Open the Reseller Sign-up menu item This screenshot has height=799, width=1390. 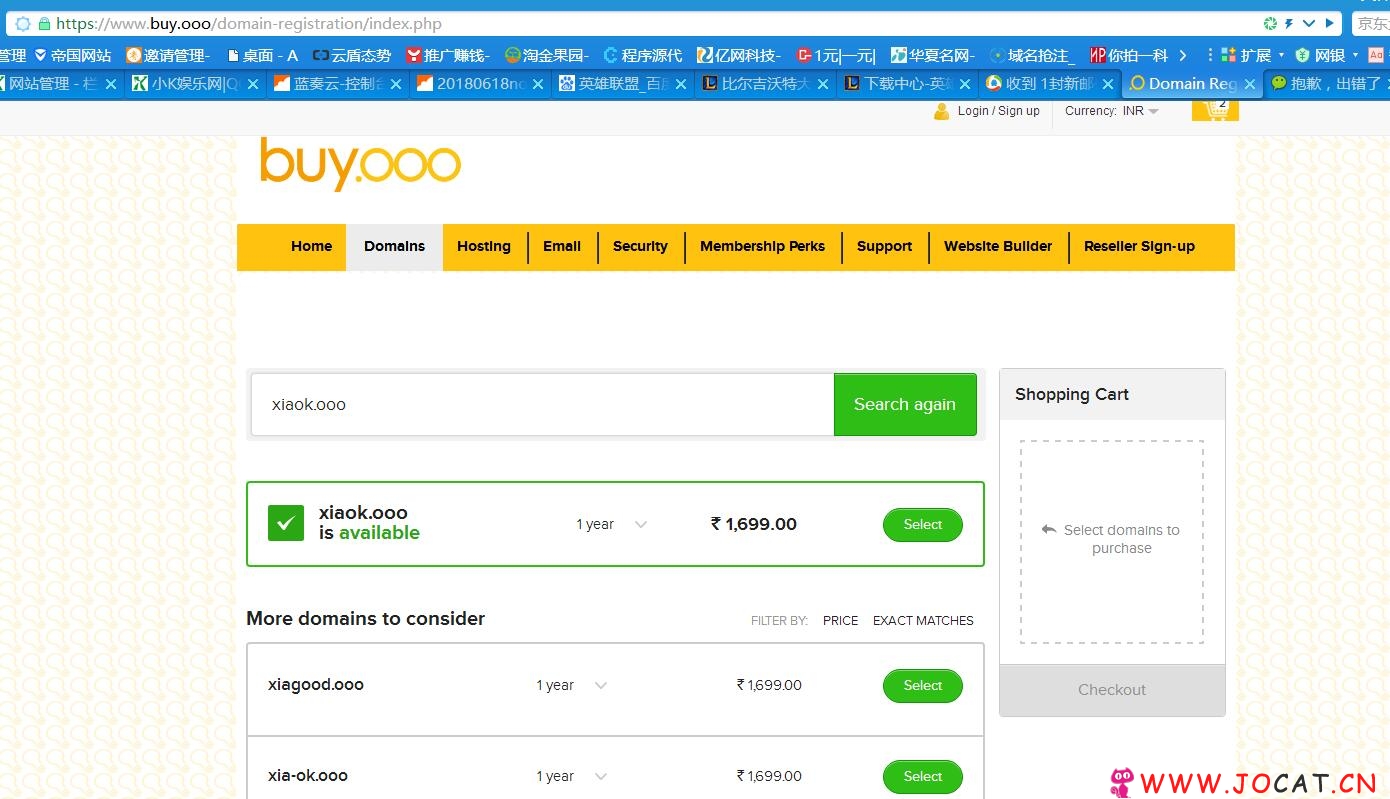(1140, 246)
